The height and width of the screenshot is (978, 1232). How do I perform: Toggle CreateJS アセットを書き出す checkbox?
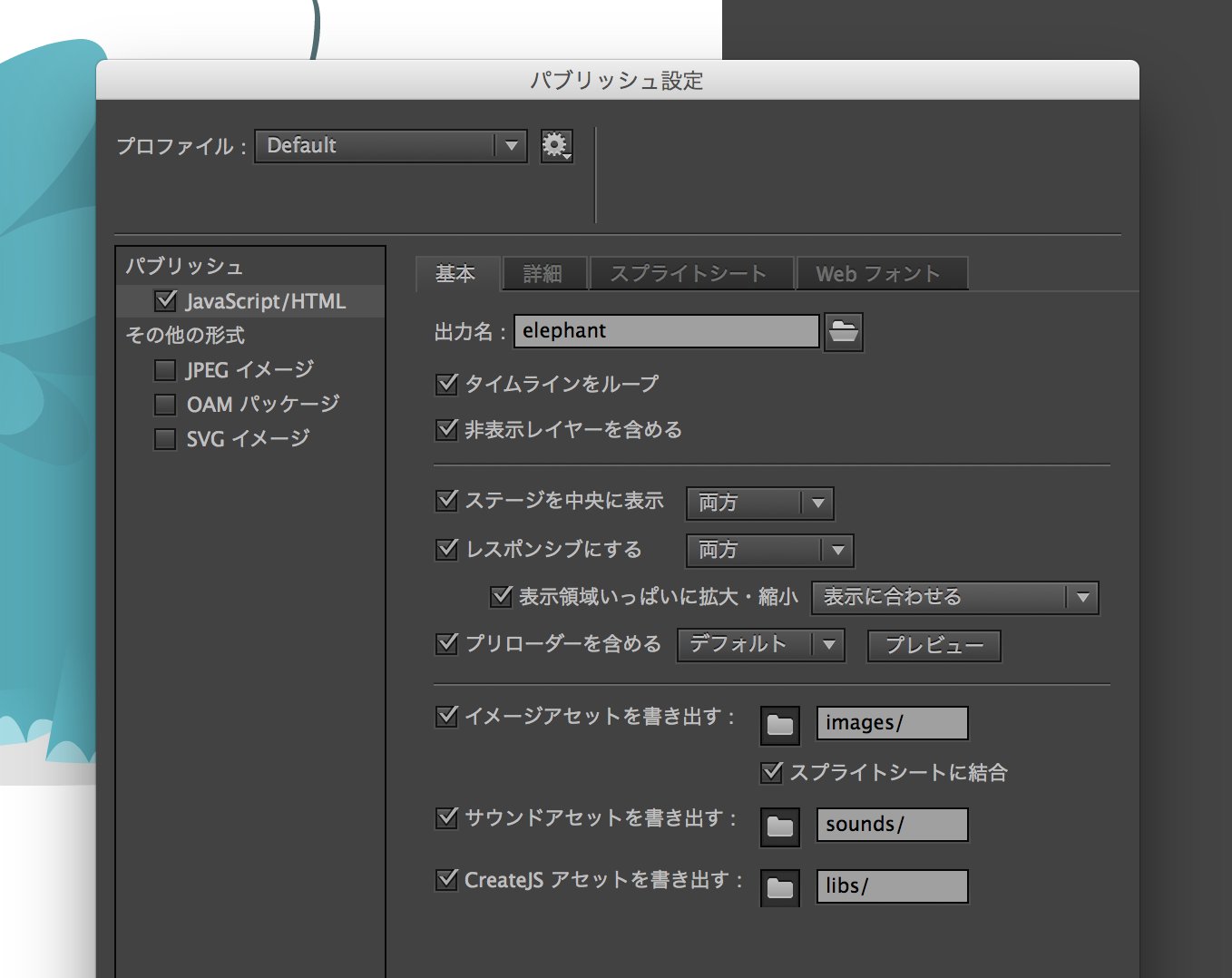click(x=446, y=879)
